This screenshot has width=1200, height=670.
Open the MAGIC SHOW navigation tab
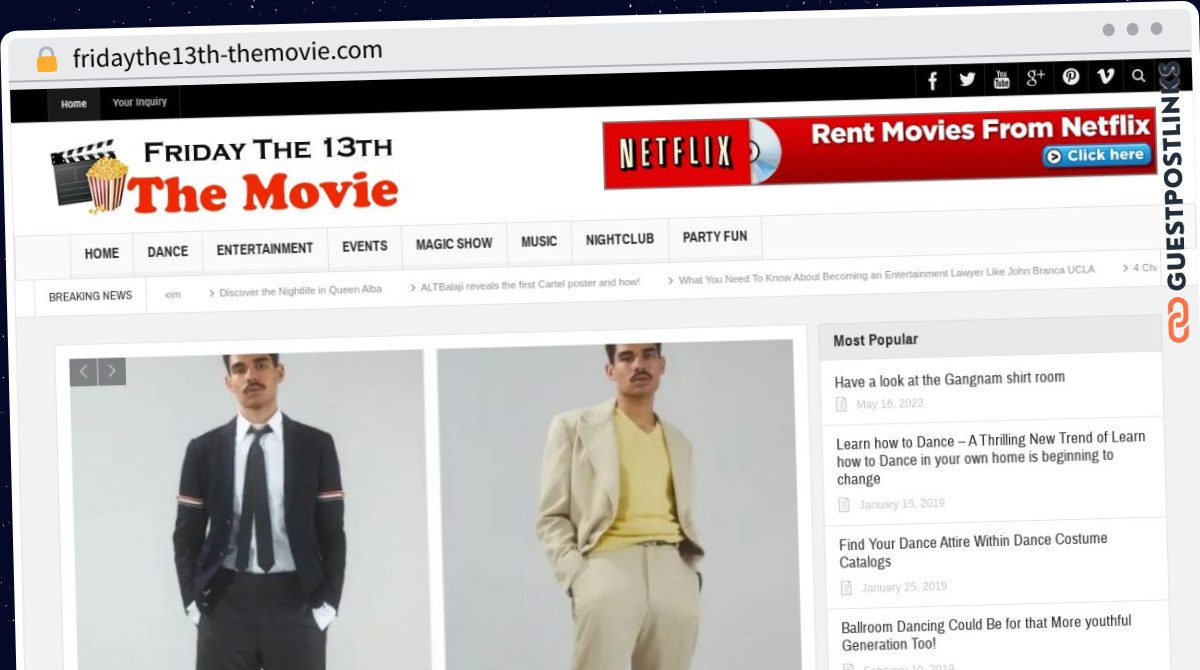(x=454, y=244)
